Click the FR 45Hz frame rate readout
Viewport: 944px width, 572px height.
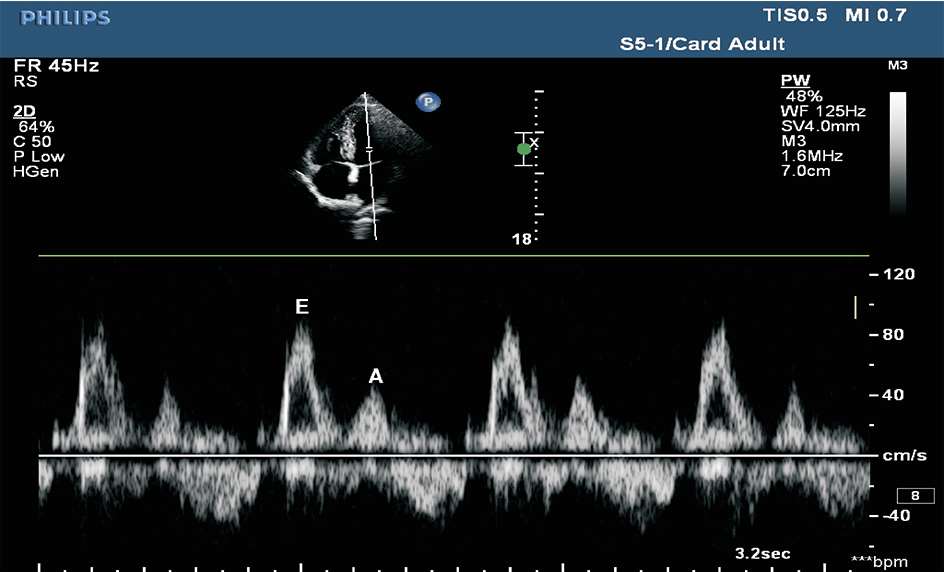coord(56,66)
